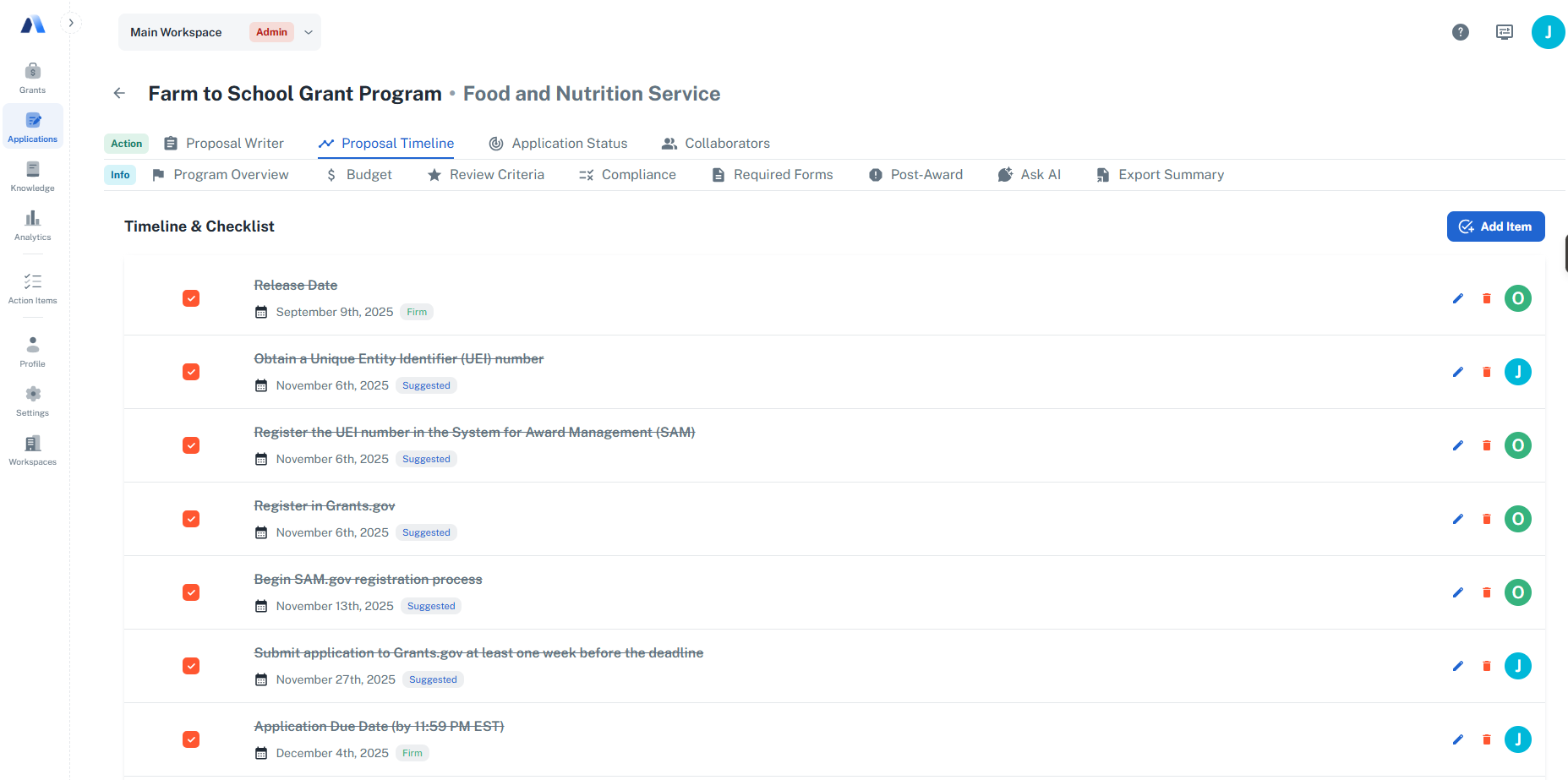Open the Knowledge sidebar section
The image size is (1568, 780).
pyautogui.click(x=32, y=176)
